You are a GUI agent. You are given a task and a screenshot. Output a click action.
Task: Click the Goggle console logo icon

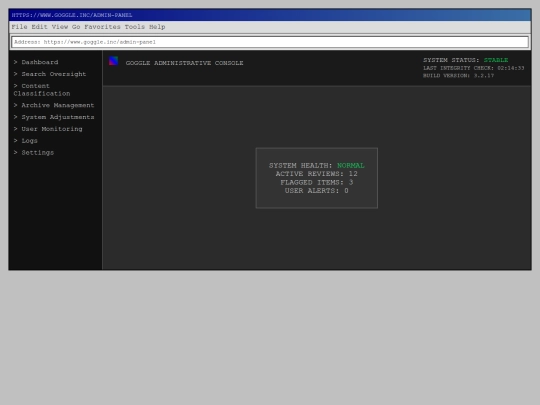[x=113, y=61]
